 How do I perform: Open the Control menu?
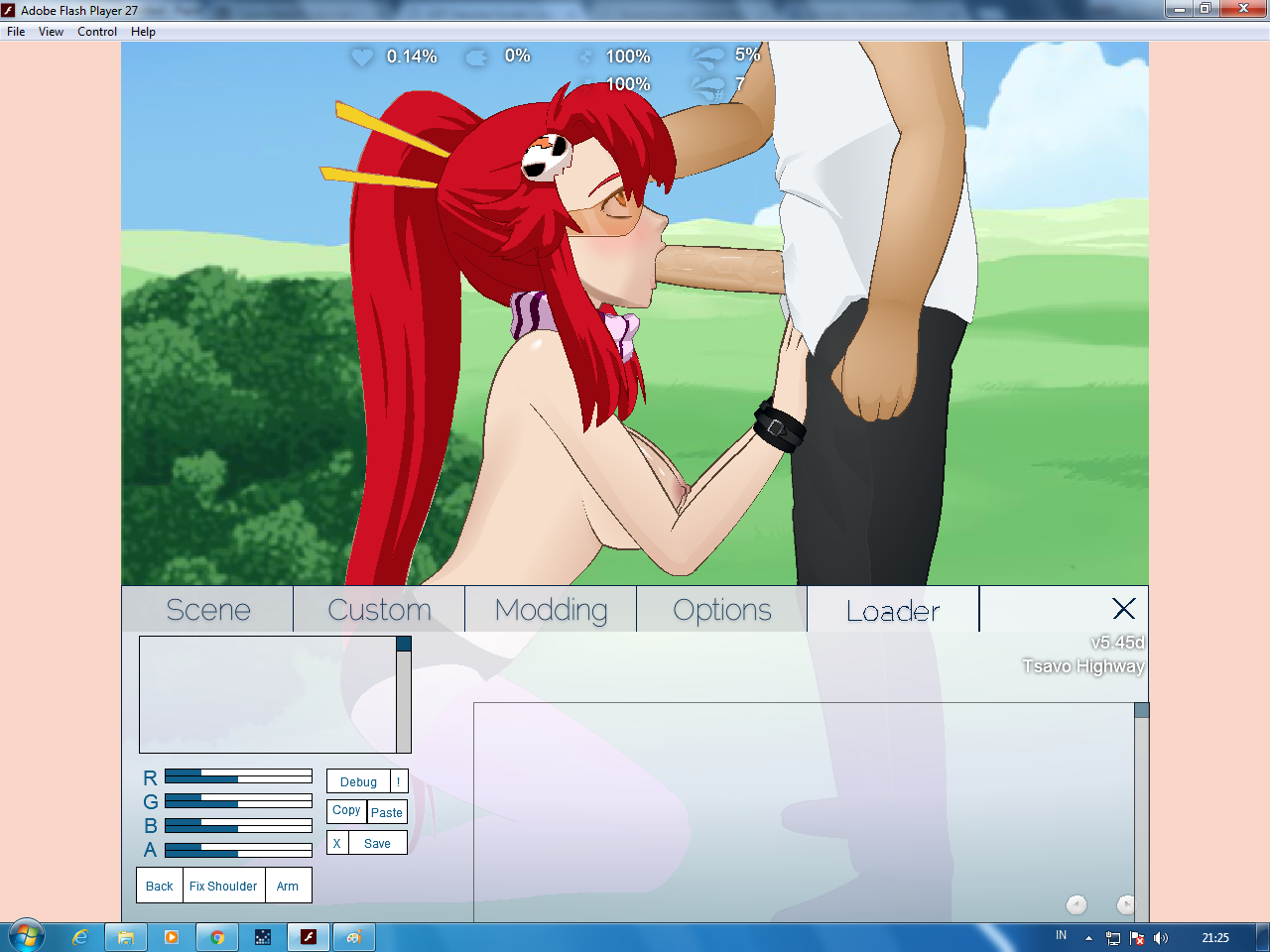(97, 32)
